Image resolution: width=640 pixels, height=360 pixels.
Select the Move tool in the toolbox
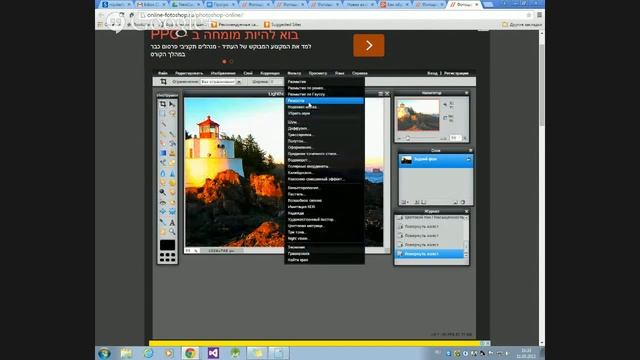[x=172, y=104]
